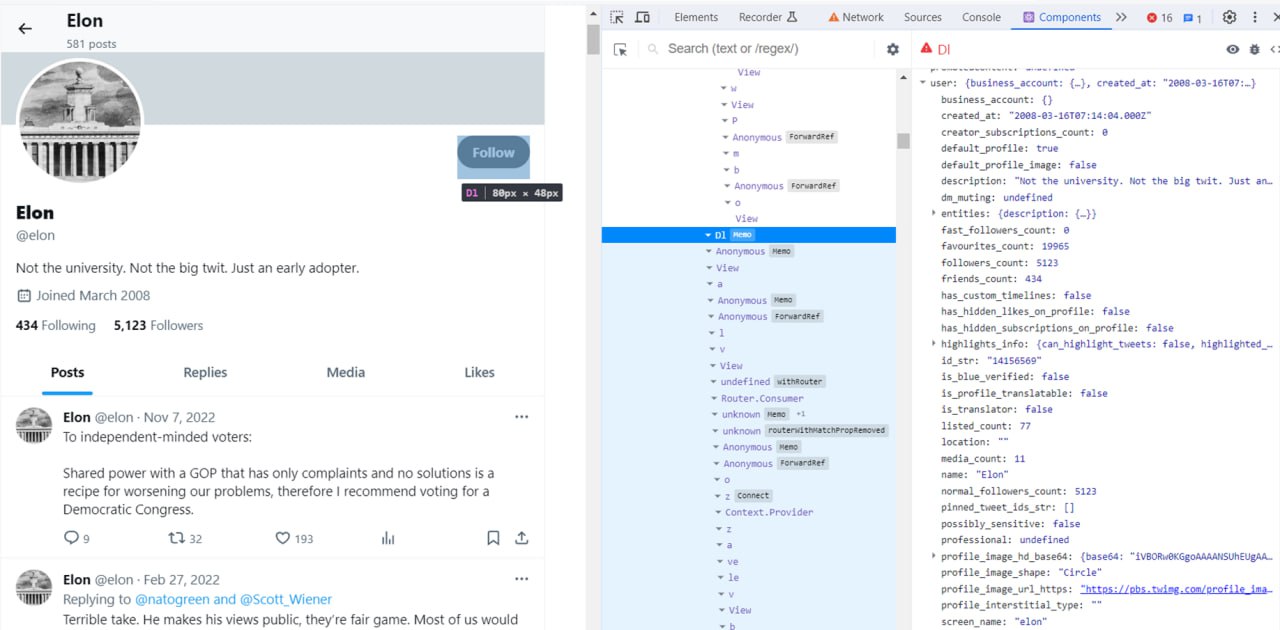This screenshot has height=630, width=1280.
Task: Open DevTools settings gear in top toolbar
Action: [x=1229, y=17]
